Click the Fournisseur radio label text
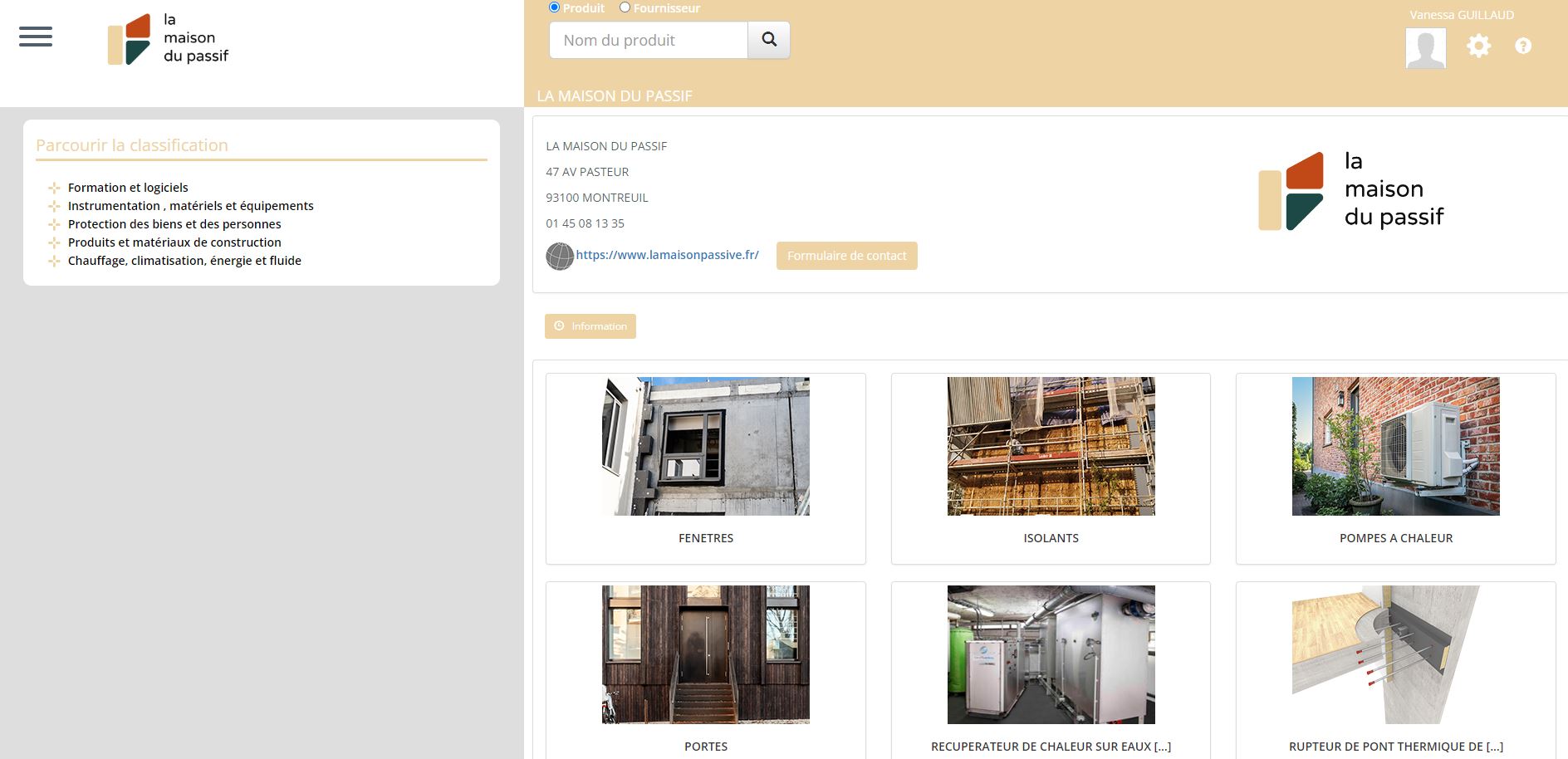Viewport: 1568px width, 759px height. pos(667,8)
